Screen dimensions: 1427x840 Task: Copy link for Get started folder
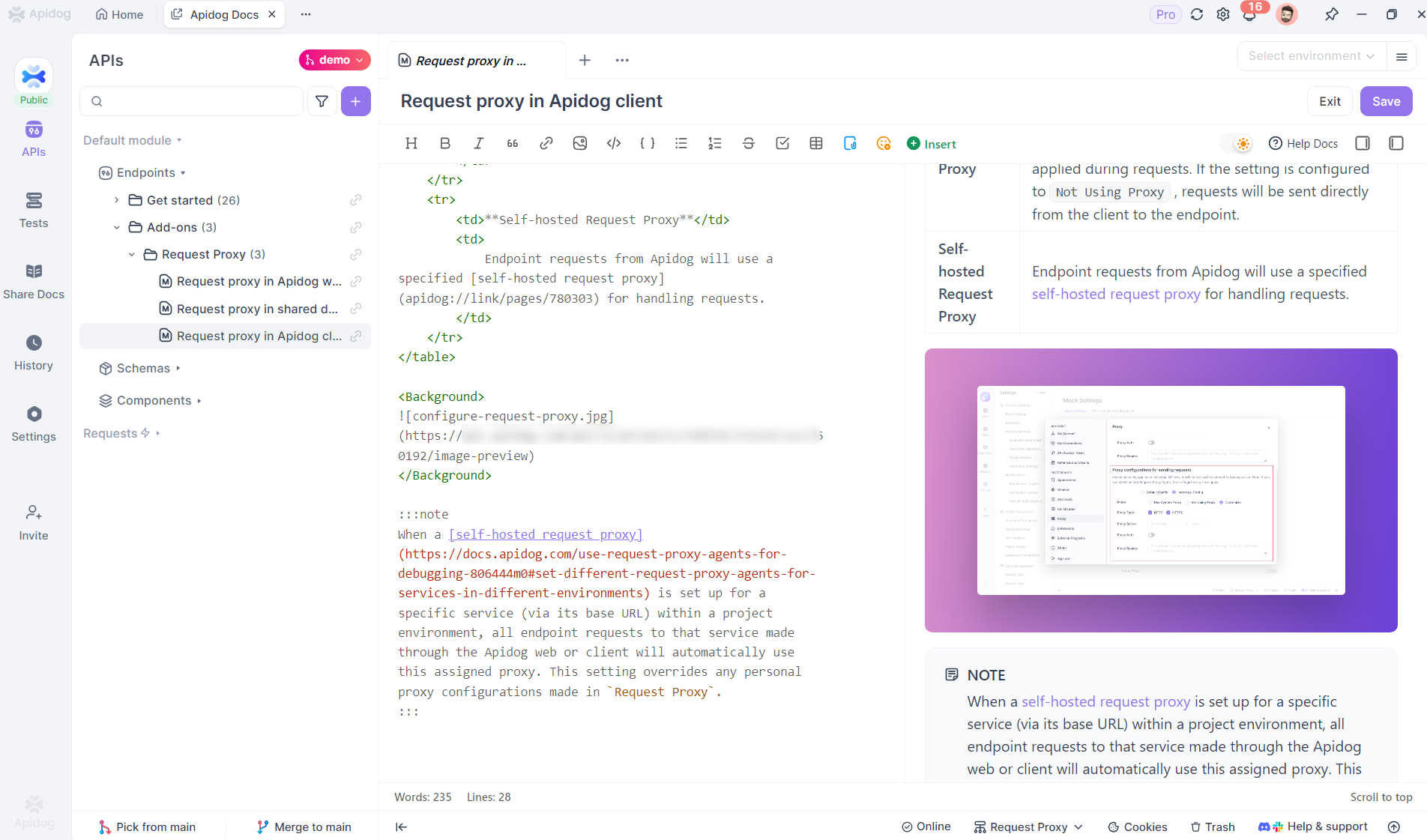pos(356,200)
